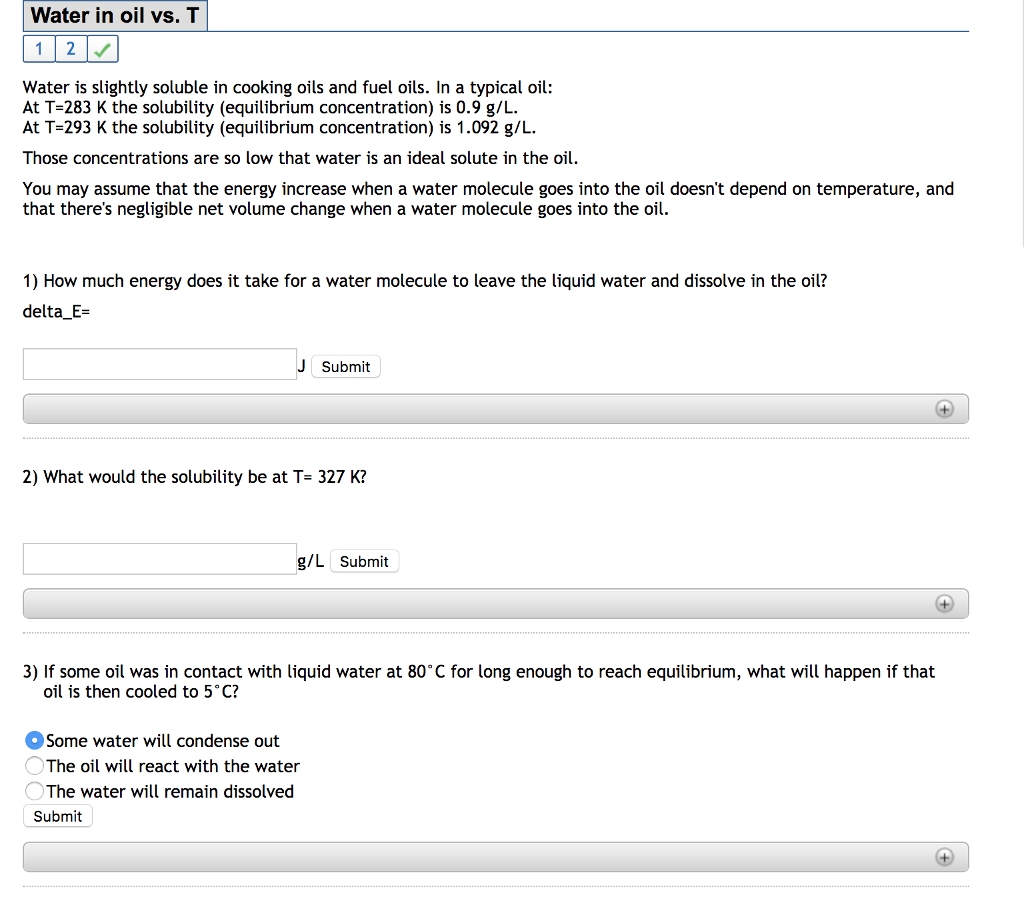Click the 'Water in oil vs. T' title tab
1024x903 pixels.
point(115,16)
